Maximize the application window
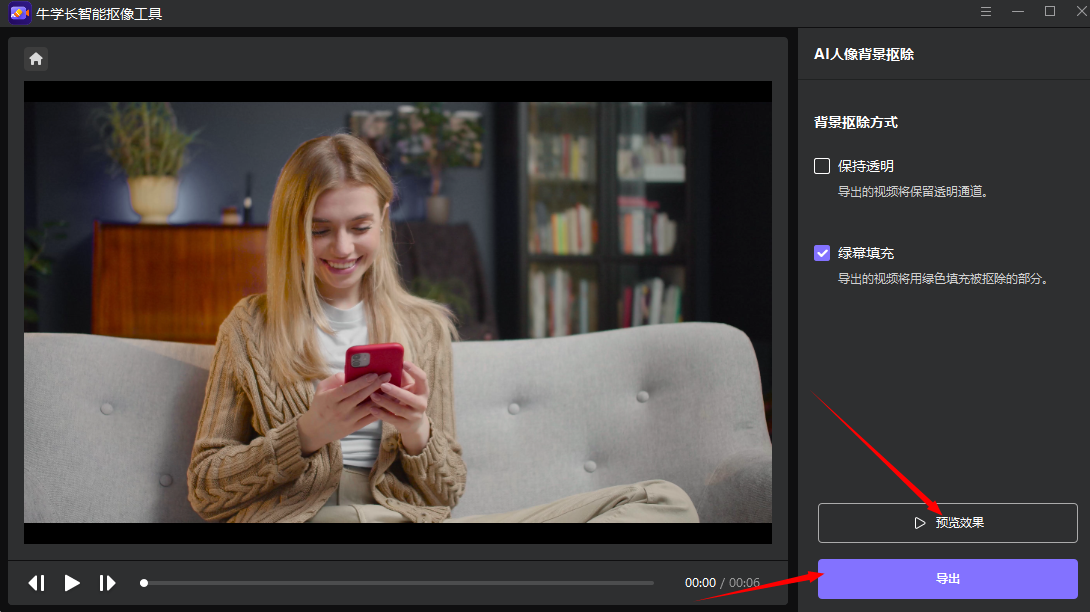This screenshot has width=1090, height=612. [1050, 11]
